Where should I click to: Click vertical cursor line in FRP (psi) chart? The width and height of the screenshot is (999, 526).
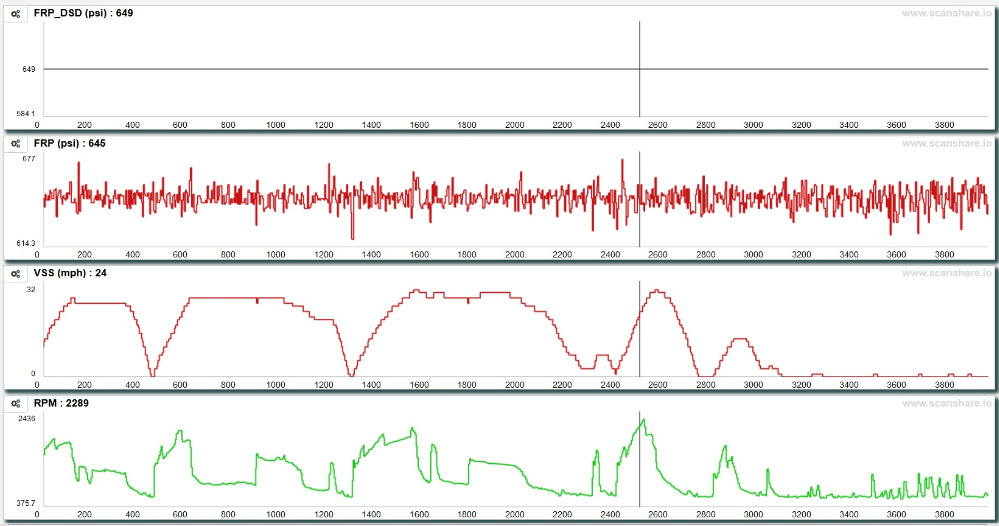coord(640,220)
